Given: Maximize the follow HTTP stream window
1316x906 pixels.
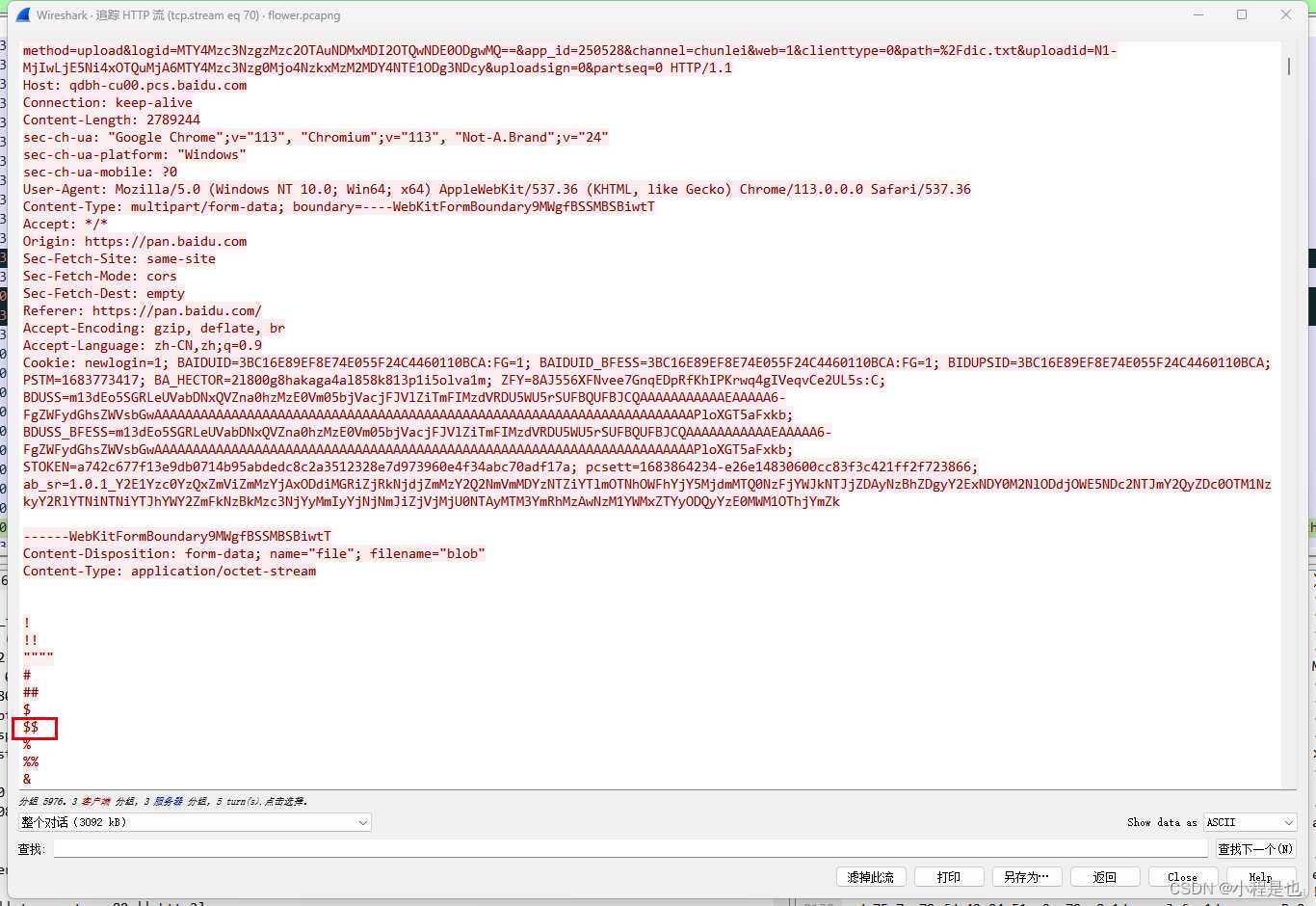Looking at the screenshot, I should (x=1242, y=14).
